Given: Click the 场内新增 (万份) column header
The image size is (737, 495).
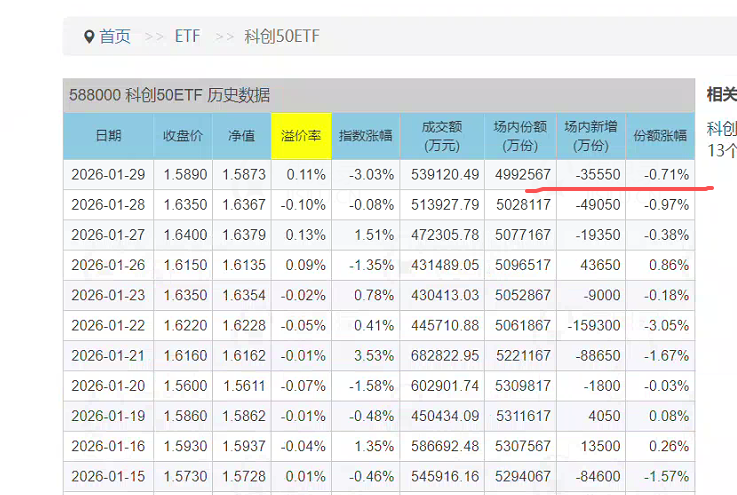Looking at the screenshot, I should [590, 136].
